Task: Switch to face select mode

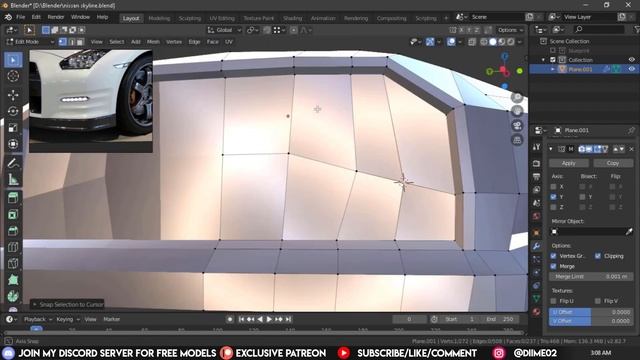Action: coord(80,42)
